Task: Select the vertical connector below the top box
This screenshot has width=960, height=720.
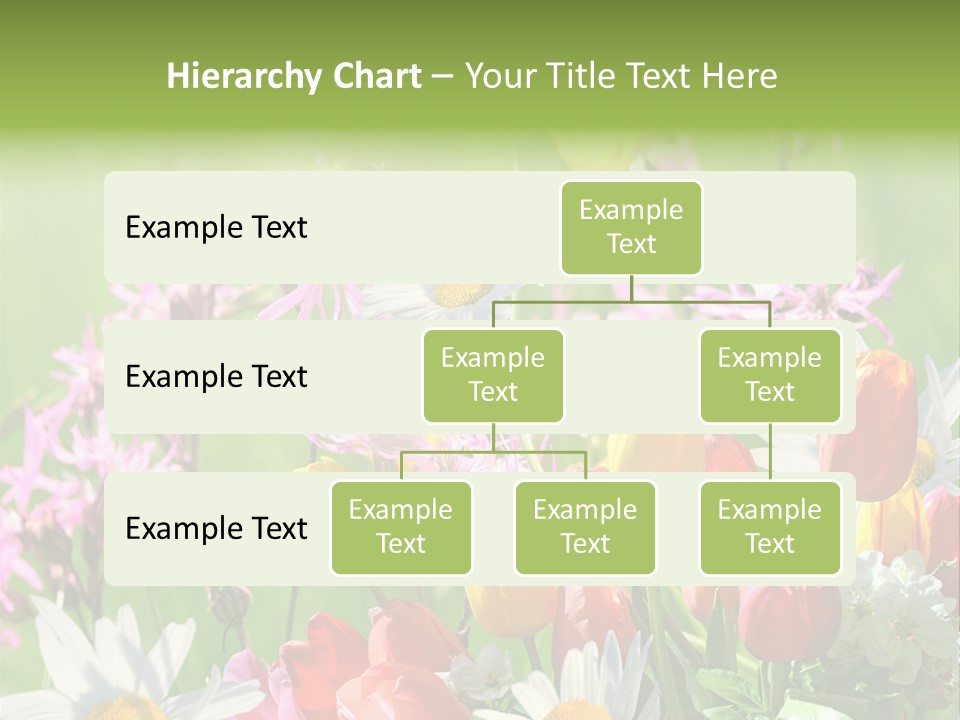Action: pos(631,288)
